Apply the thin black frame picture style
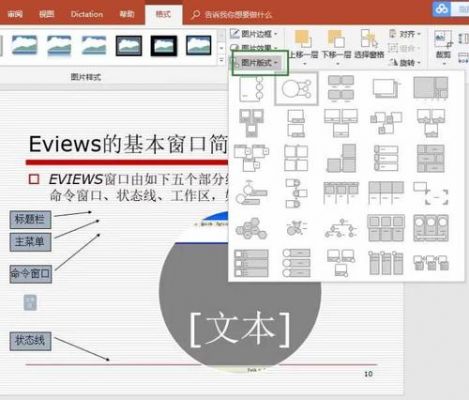The image size is (469, 400). [198, 45]
